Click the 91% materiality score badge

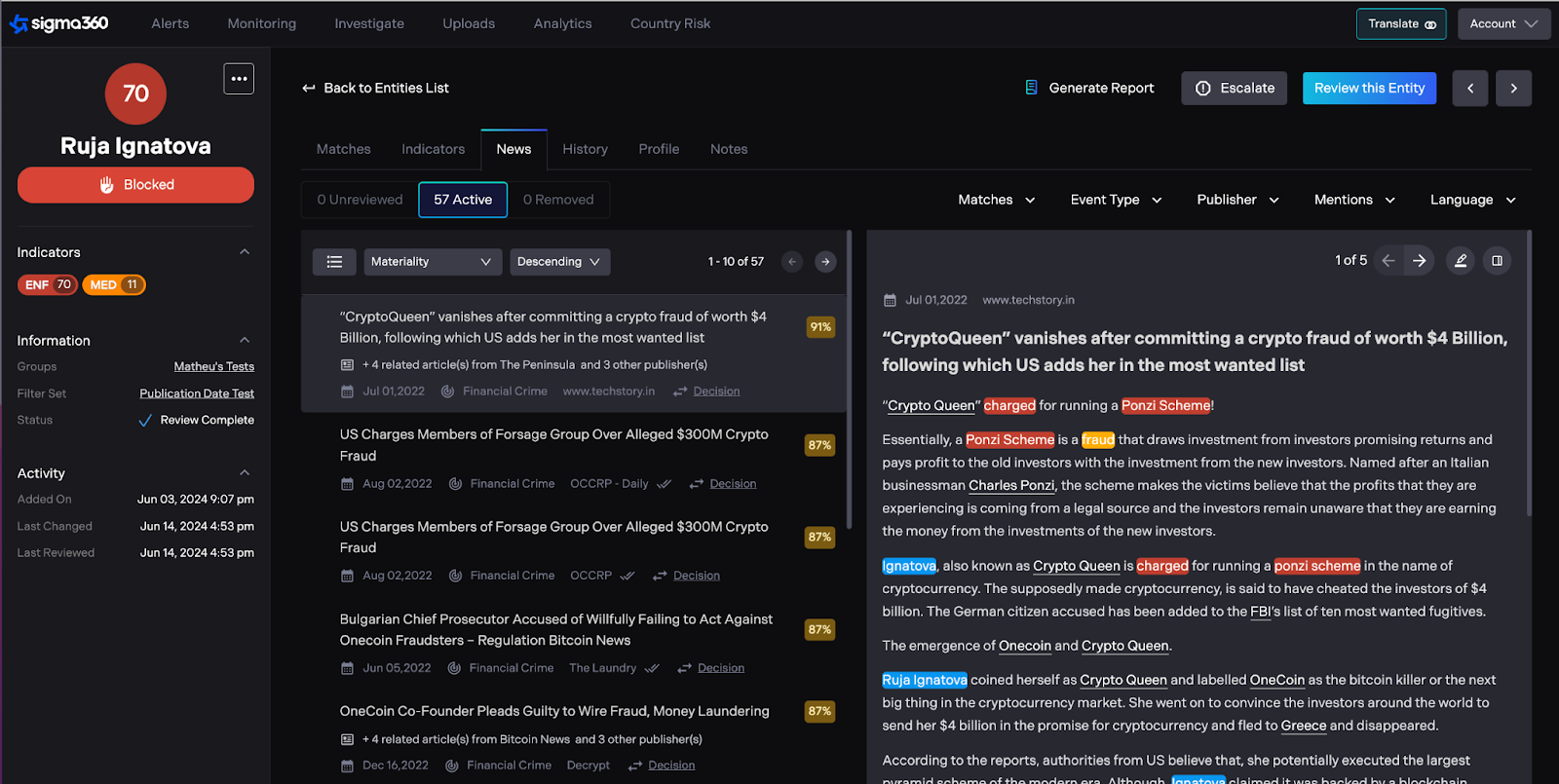pos(820,327)
